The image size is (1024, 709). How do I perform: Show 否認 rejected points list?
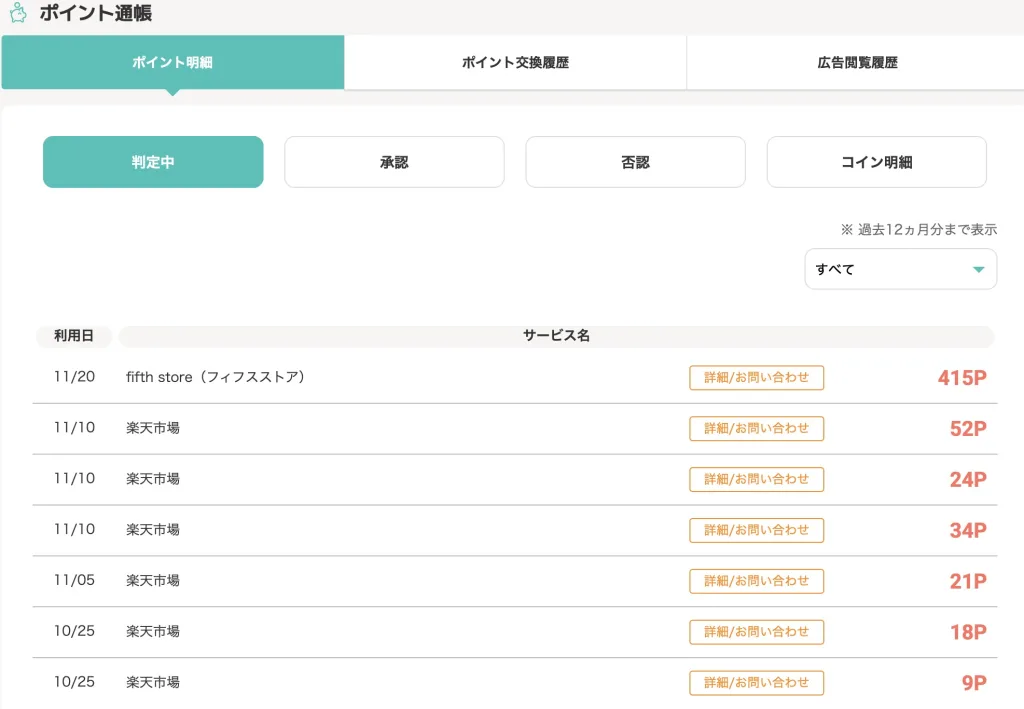coord(635,162)
